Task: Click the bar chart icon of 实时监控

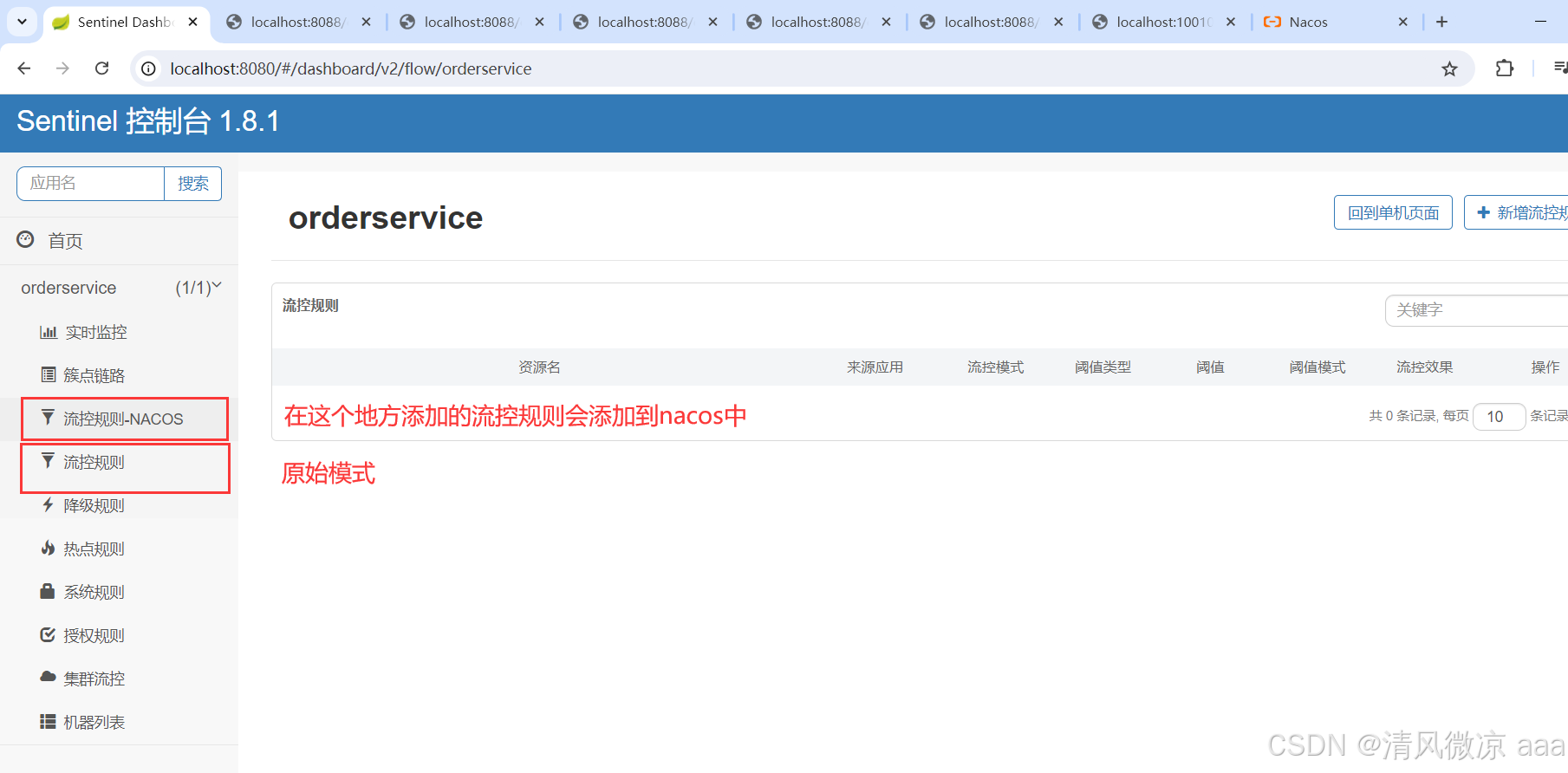Action: coord(49,332)
